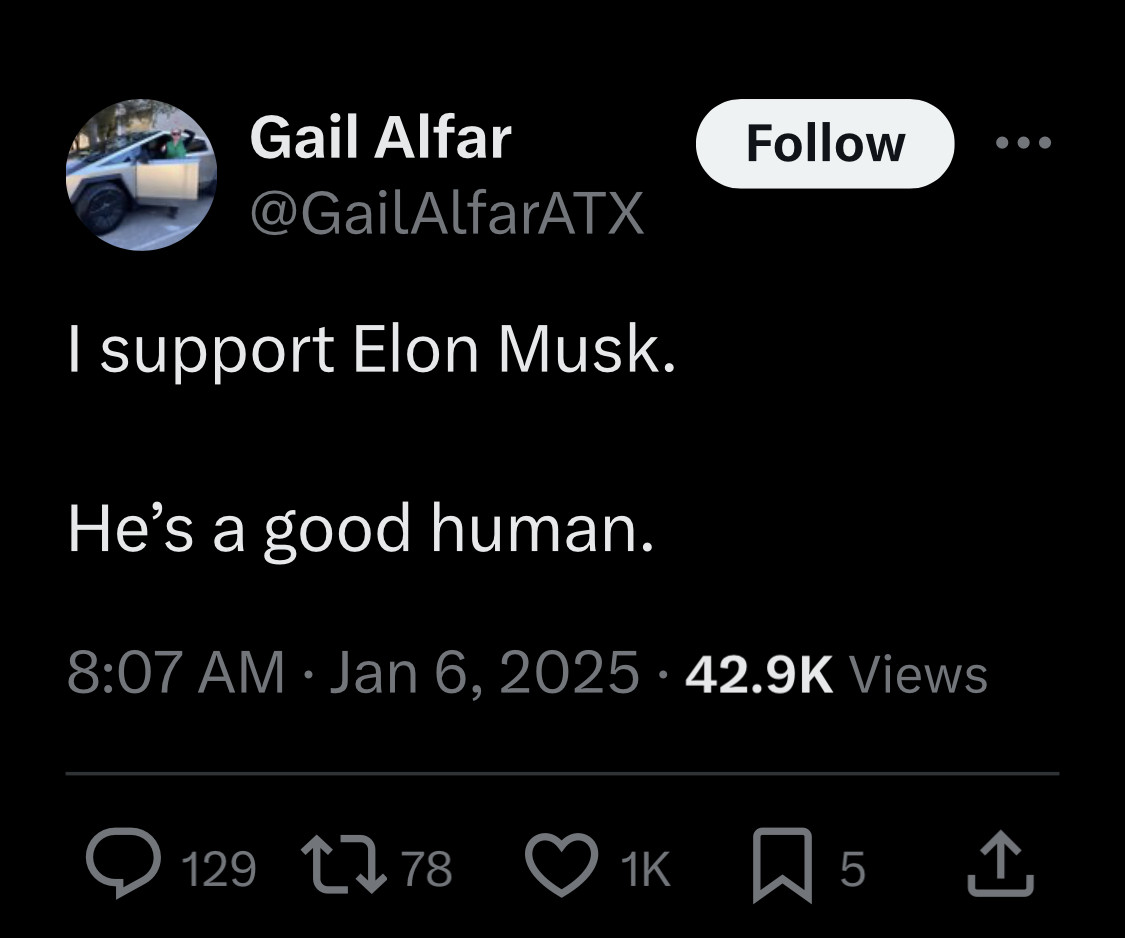Click the repost arrows icon
The width and height of the screenshot is (1125, 938).
pos(347,866)
